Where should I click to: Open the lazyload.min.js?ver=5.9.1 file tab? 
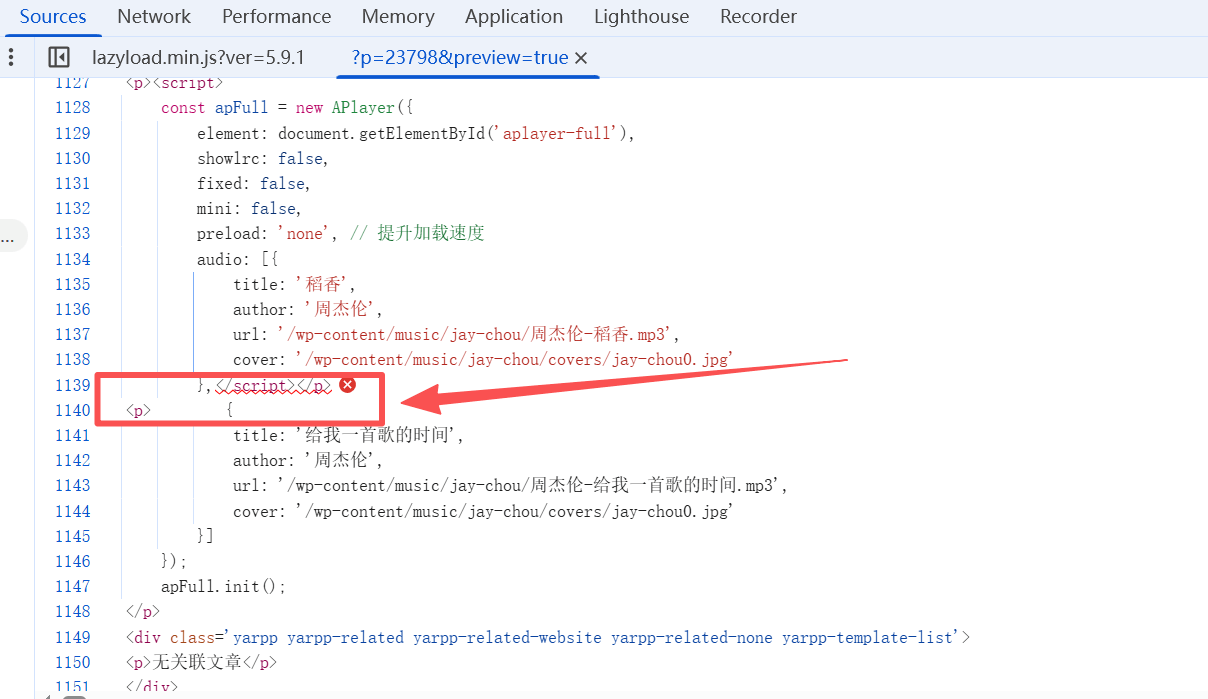tap(198, 57)
